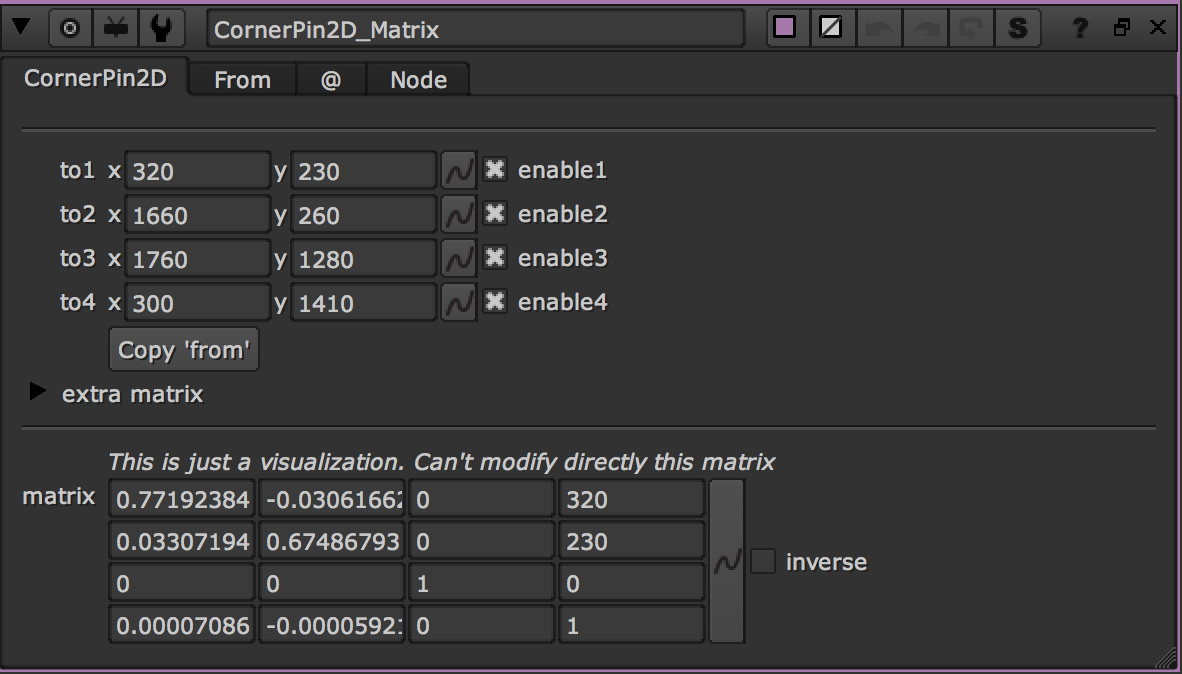Viewport: 1182px width, 674px height.
Task: Open the node color picker pink swatch
Action: pos(786,28)
